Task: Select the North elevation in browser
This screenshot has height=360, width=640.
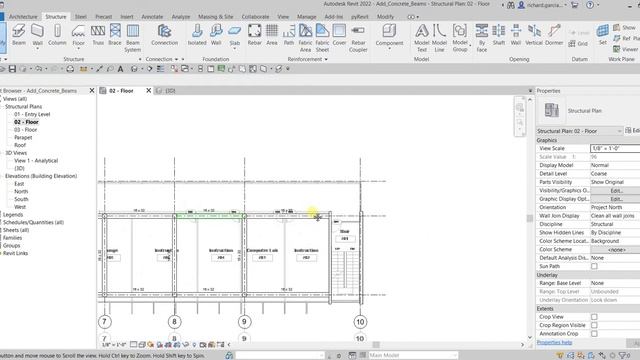Action: tap(21, 191)
